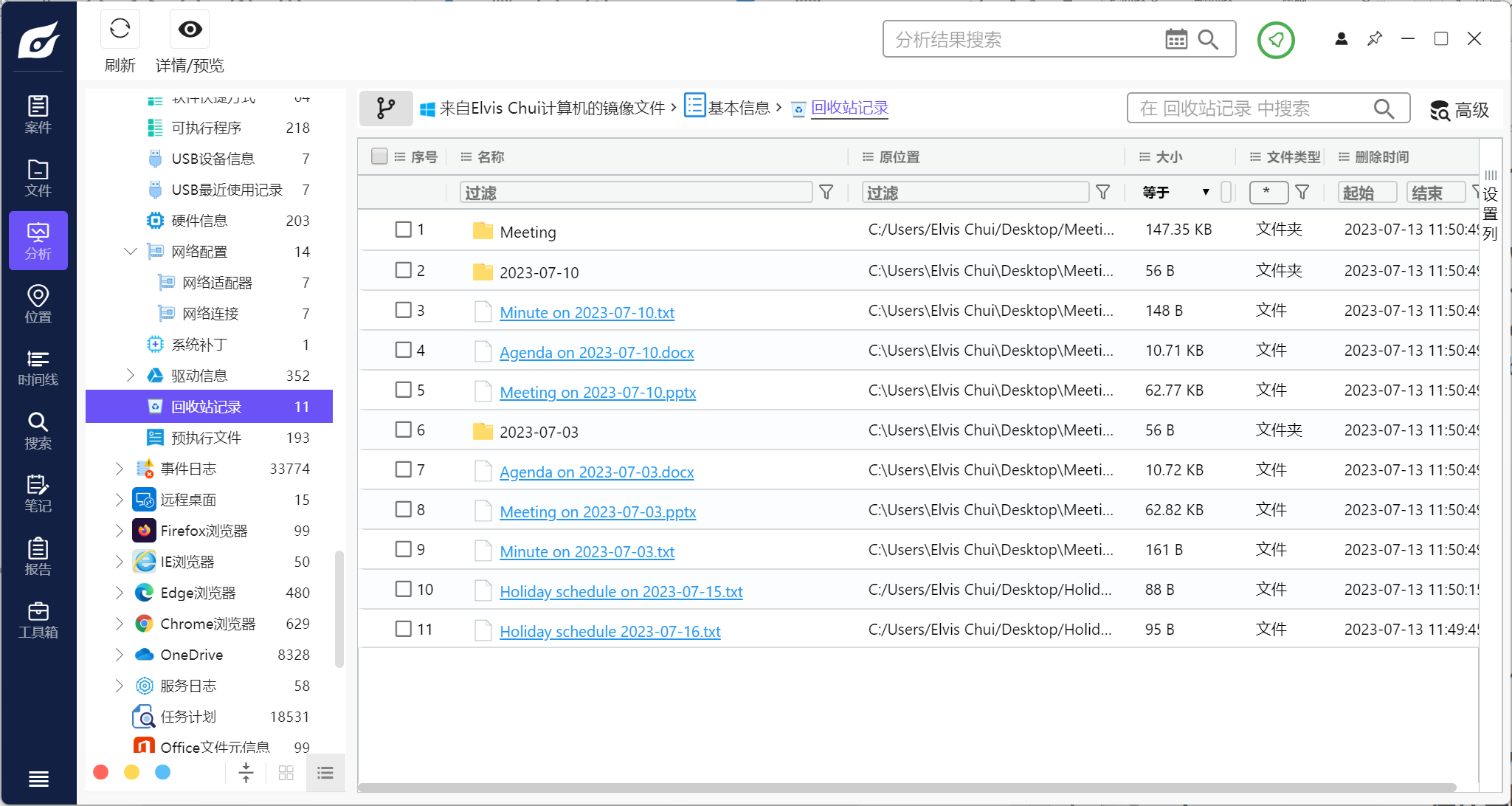Select 预执行文件 in the tree

click(x=206, y=438)
